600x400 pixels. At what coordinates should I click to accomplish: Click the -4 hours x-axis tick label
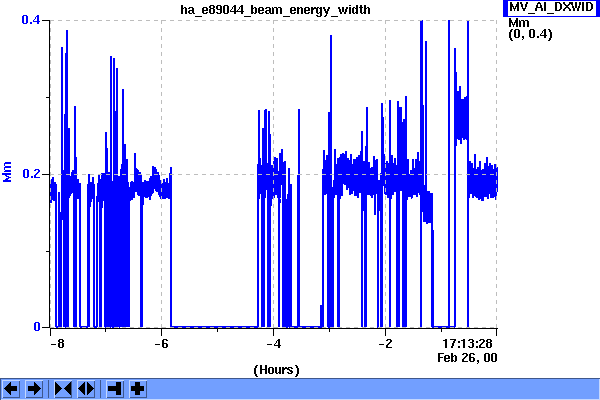tap(273, 344)
